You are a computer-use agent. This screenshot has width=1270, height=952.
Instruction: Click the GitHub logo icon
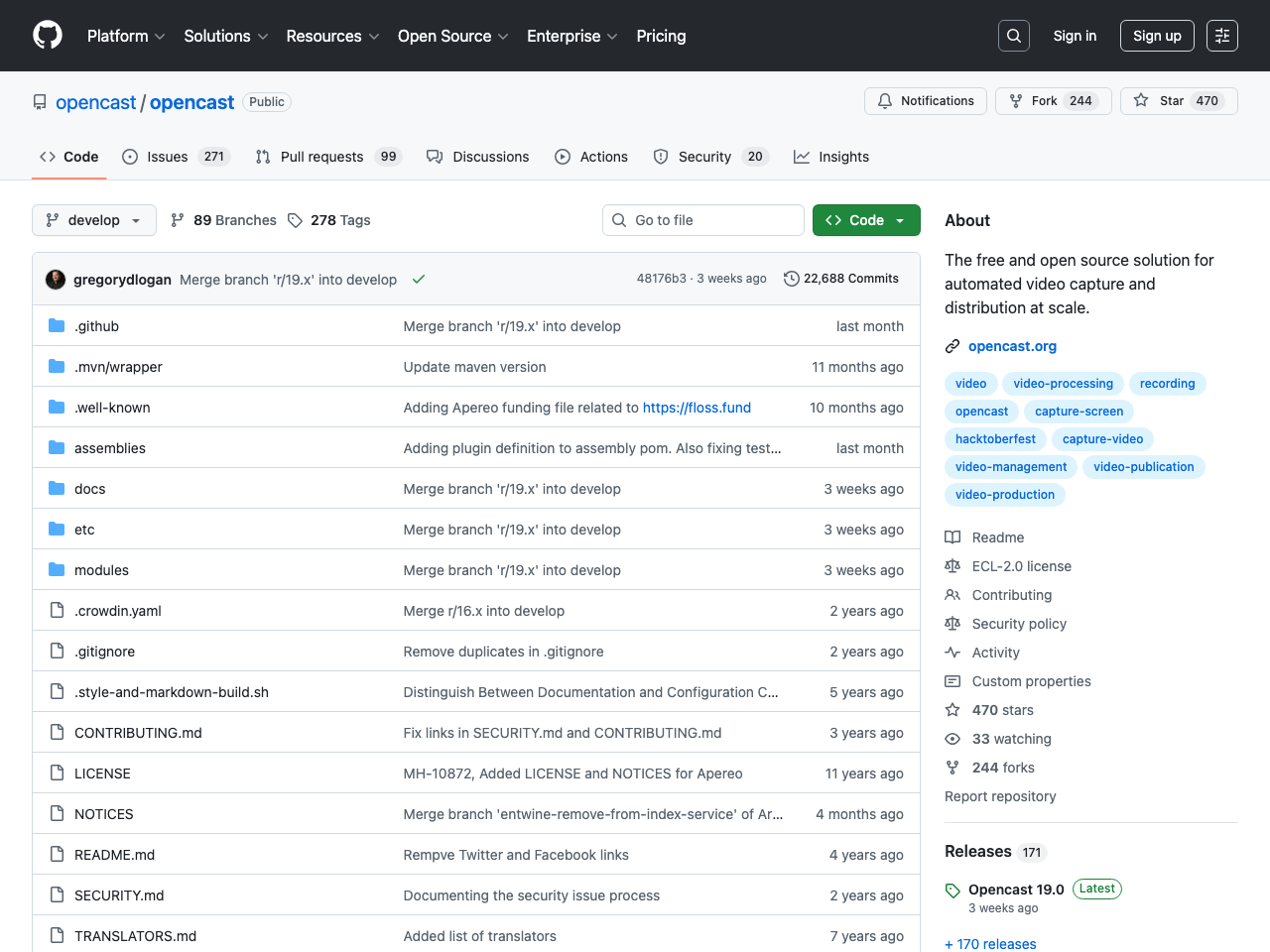(48, 36)
